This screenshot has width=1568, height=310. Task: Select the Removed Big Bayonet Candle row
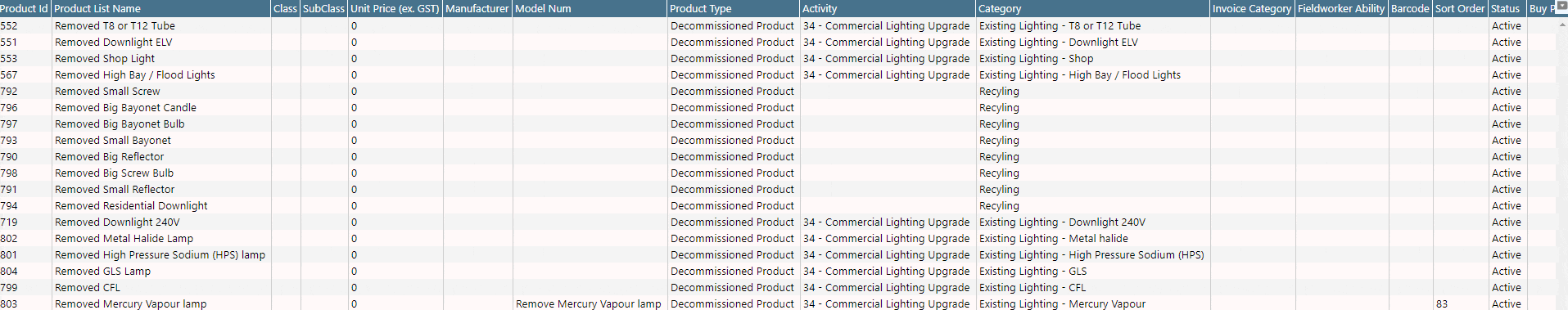pyautogui.click(x=778, y=107)
